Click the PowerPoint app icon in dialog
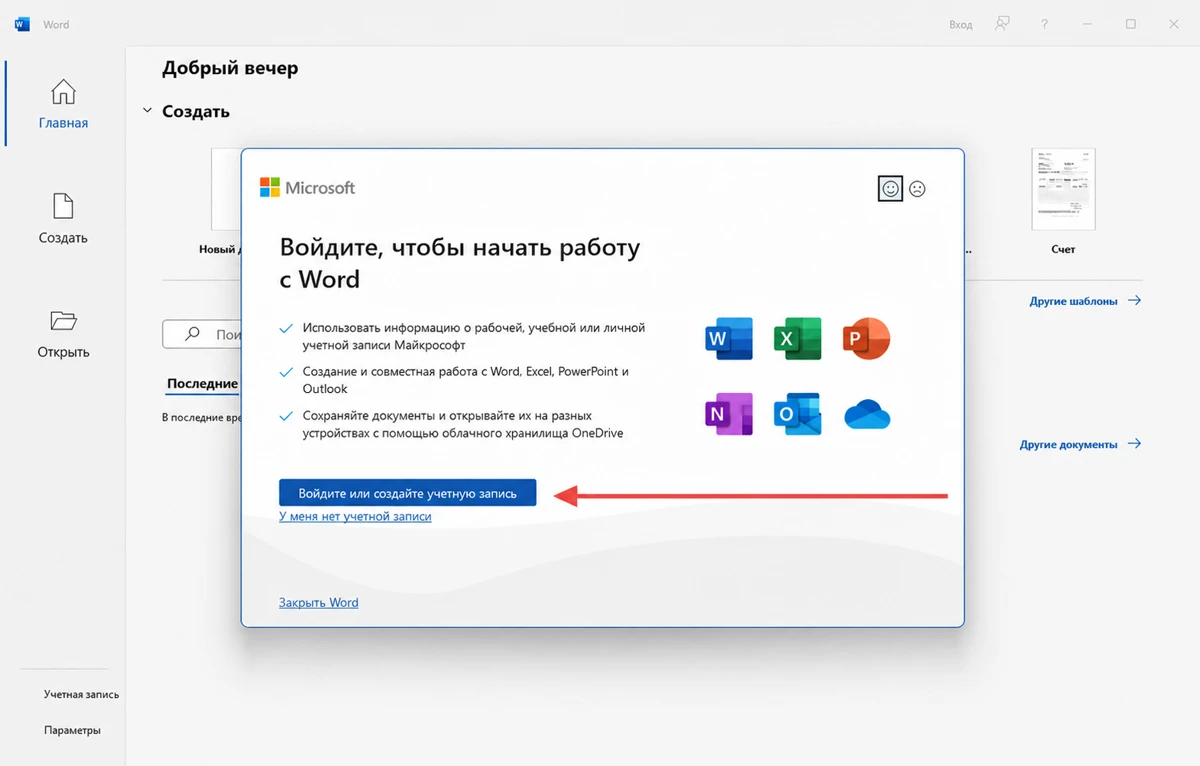Image resolution: width=1200 pixels, height=766 pixels. [x=866, y=340]
